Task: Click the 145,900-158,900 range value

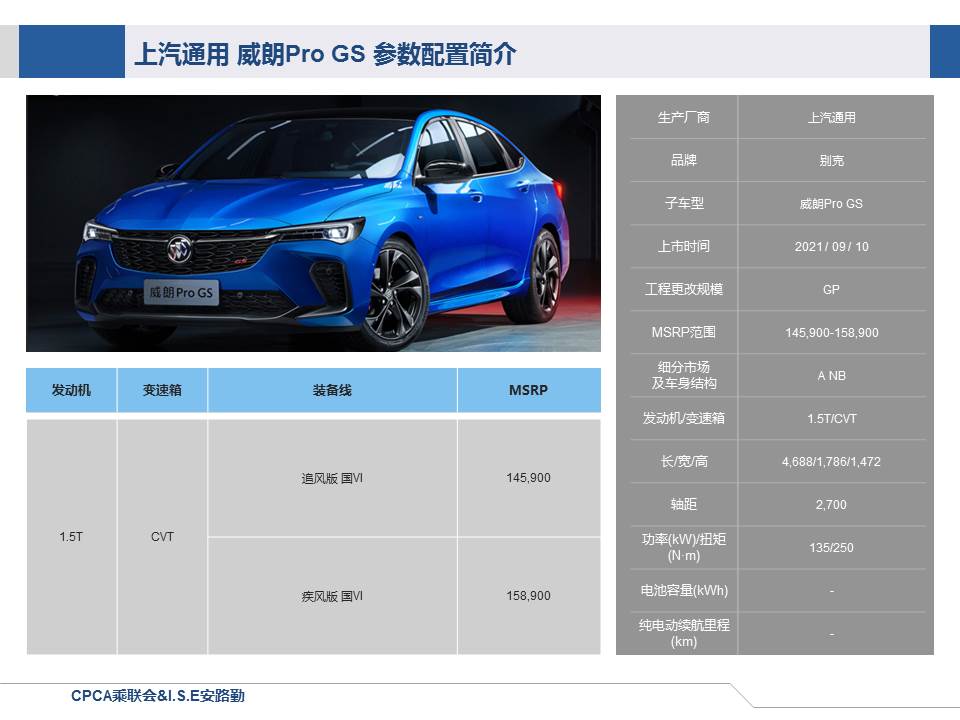Action: coord(831,333)
